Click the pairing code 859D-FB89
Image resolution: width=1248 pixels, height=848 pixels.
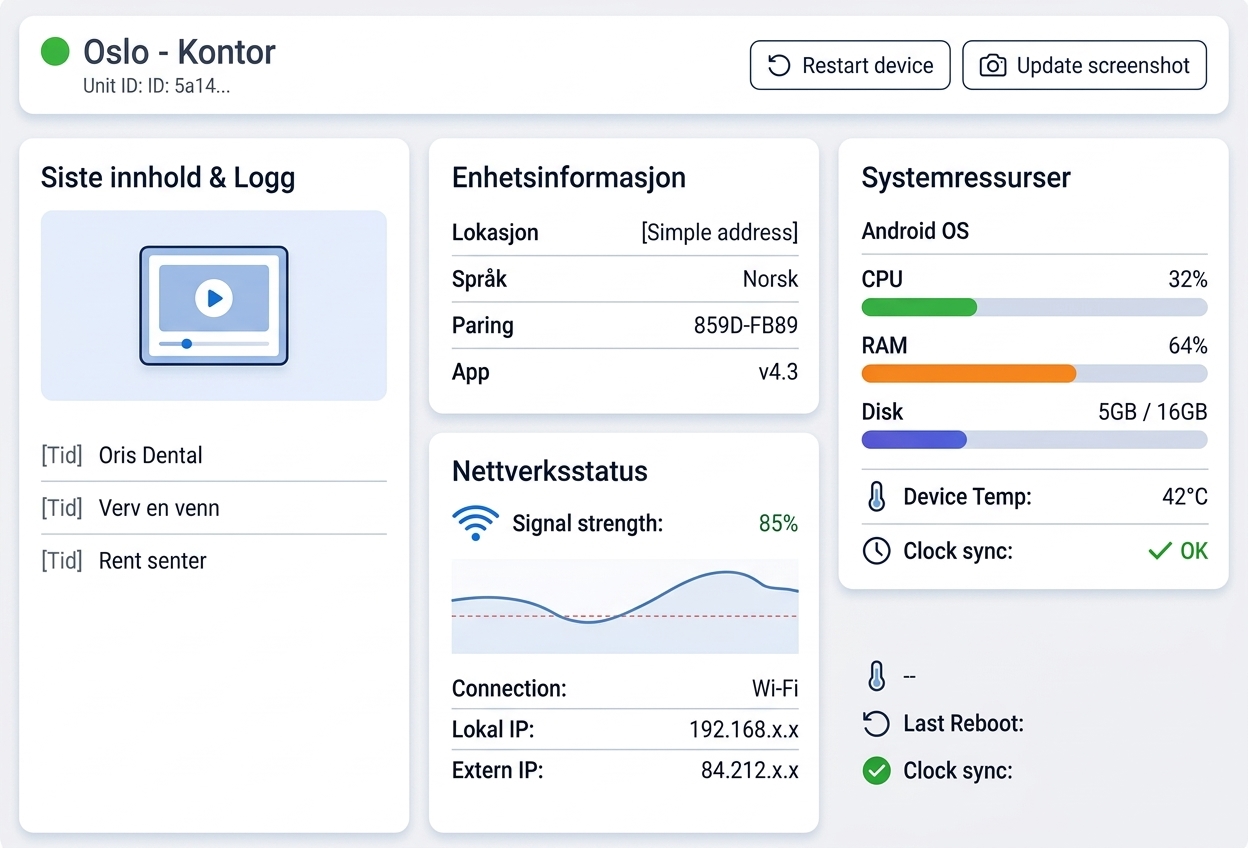(x=746, y=326)
